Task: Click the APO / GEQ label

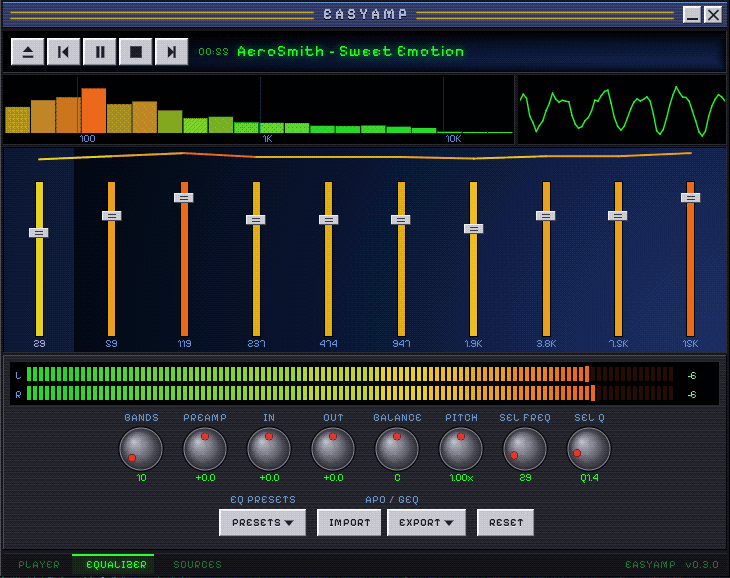Action: pos(392,500)
